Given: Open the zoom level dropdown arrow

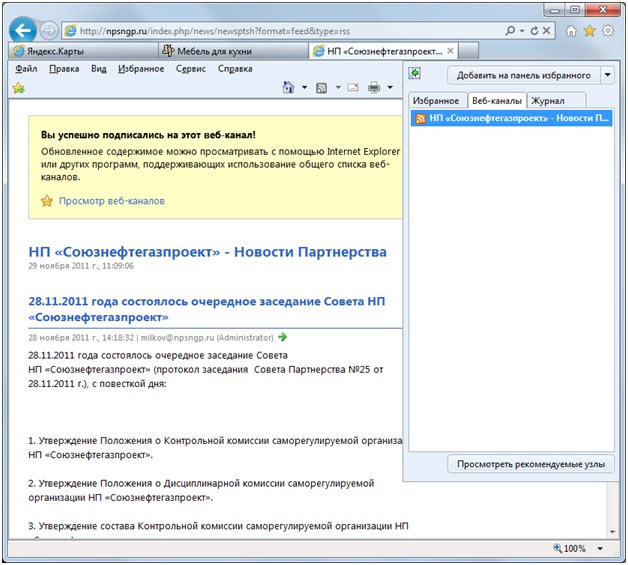Looking at the screenshot, I should [600, 549].
